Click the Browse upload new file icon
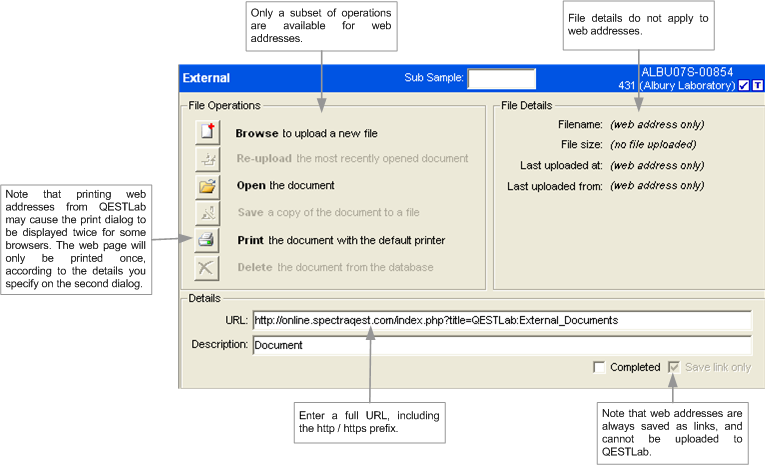Image resolution: width=766 pixels, height=465 pixels. tap(206, 132)
